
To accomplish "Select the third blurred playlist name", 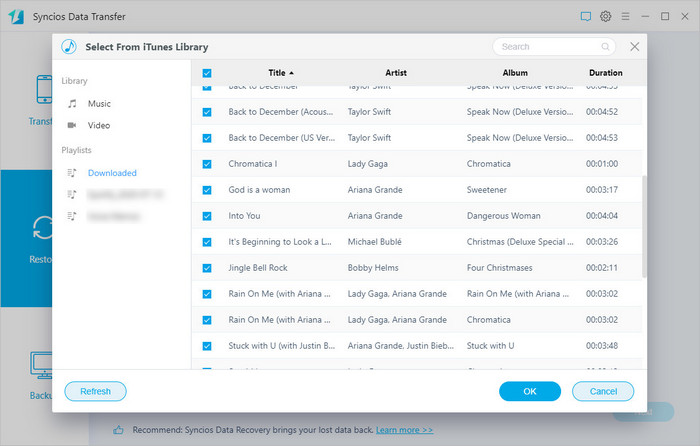I will pyautogui.click(x=113, y=216).
